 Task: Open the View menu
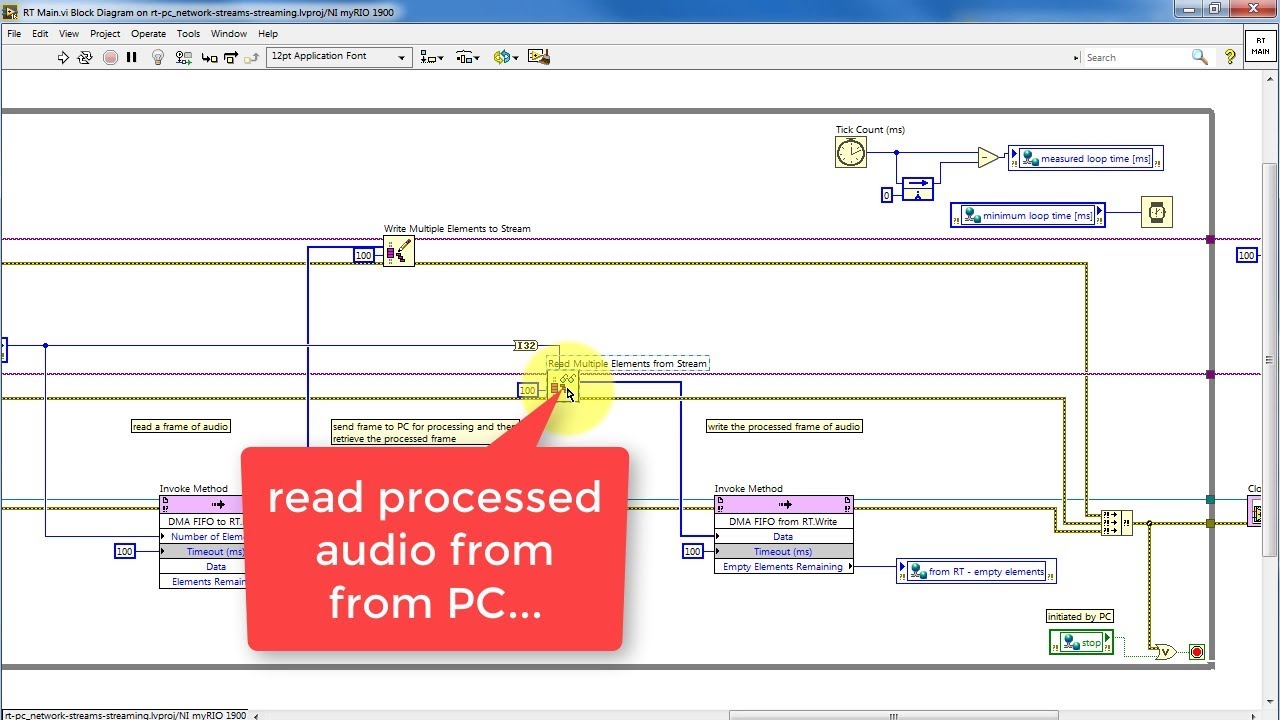click(68, 33)
